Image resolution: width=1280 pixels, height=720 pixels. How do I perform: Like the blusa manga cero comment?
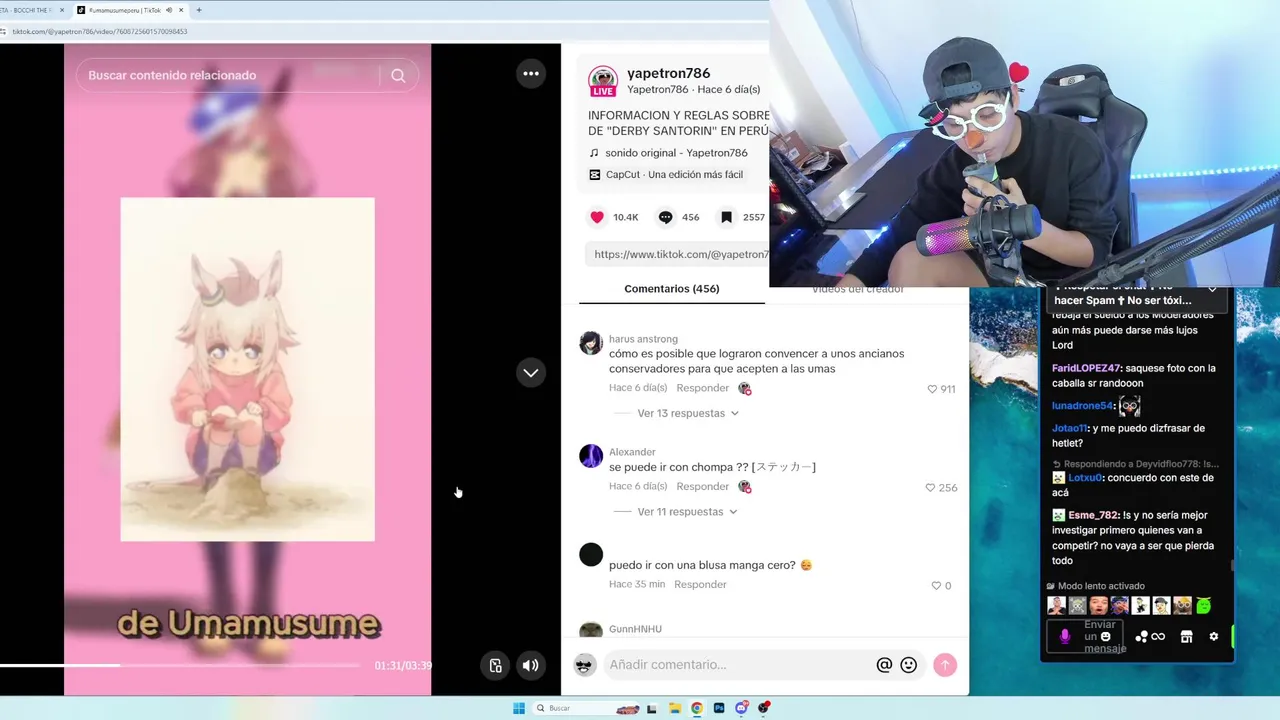click(936, 586)
